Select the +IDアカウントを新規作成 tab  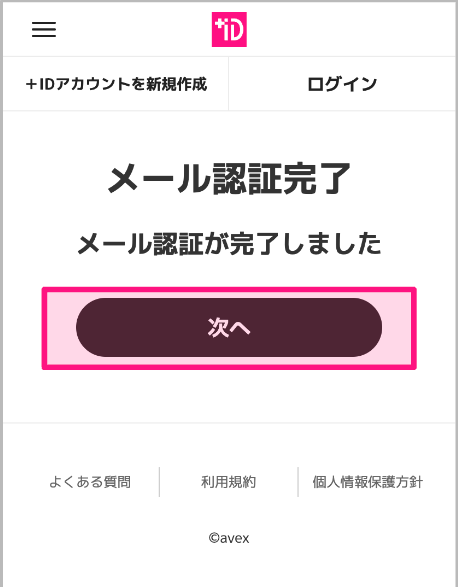coord(116,84)
